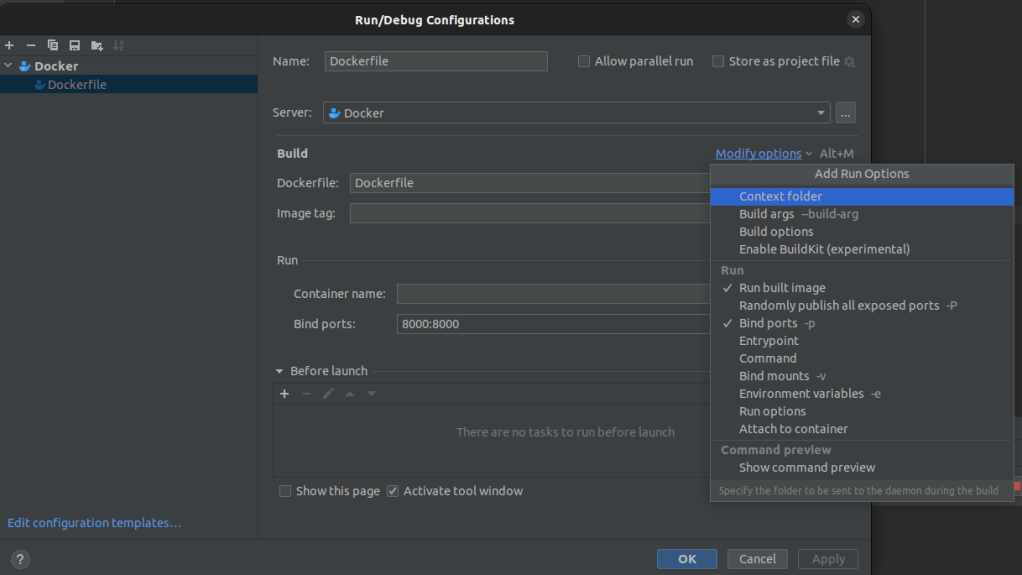Enable the Allow parallel run checkbox
The width and height of the screenshot is (1022, 575).
[x=584, y=61]
